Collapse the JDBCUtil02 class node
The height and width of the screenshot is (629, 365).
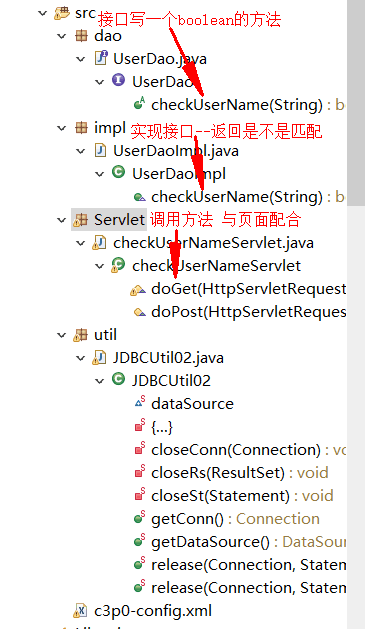coord(99,381)
